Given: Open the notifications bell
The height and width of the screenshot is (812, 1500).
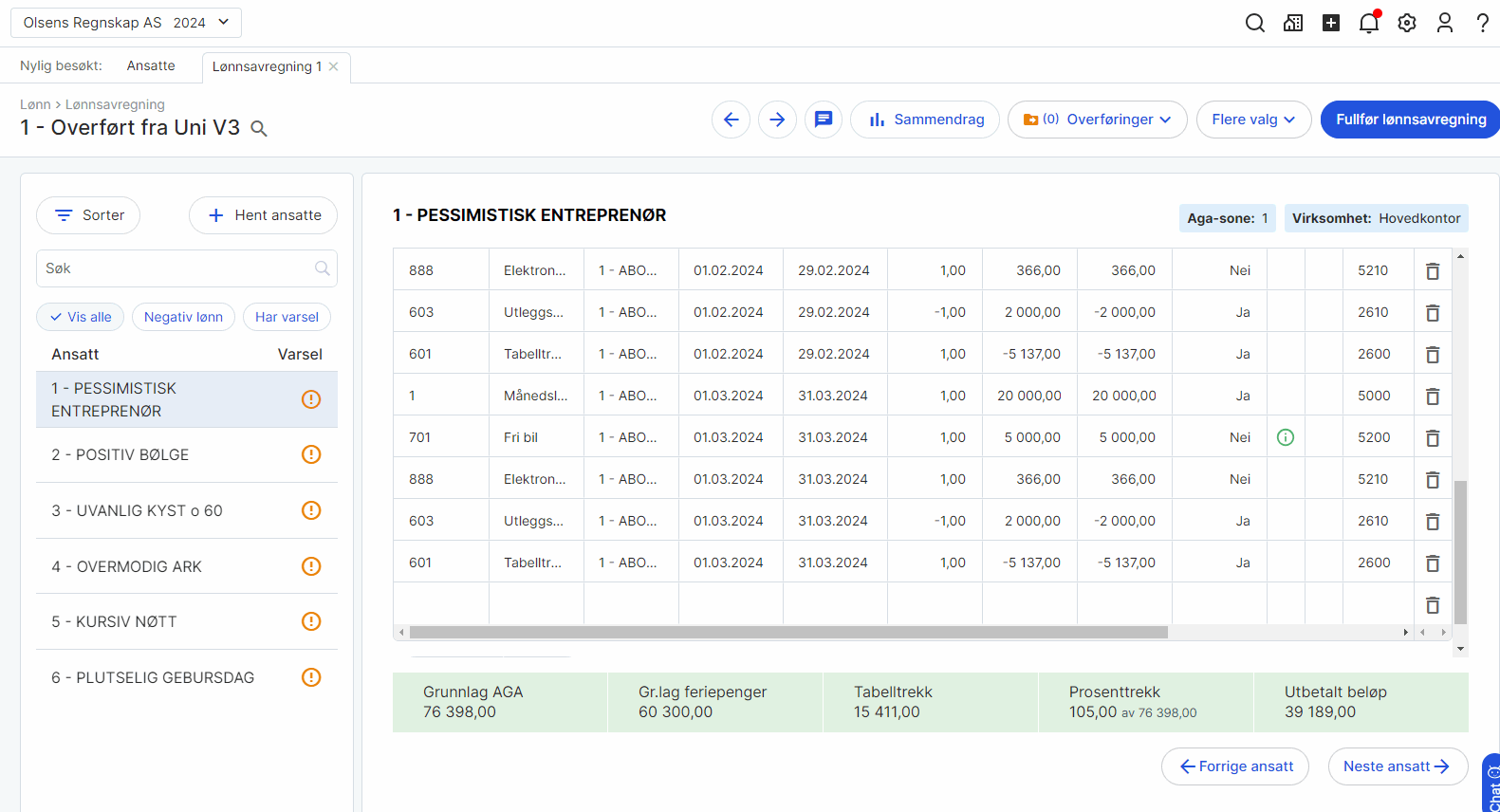Looking at the screenshot, I should click(1368, 23).
